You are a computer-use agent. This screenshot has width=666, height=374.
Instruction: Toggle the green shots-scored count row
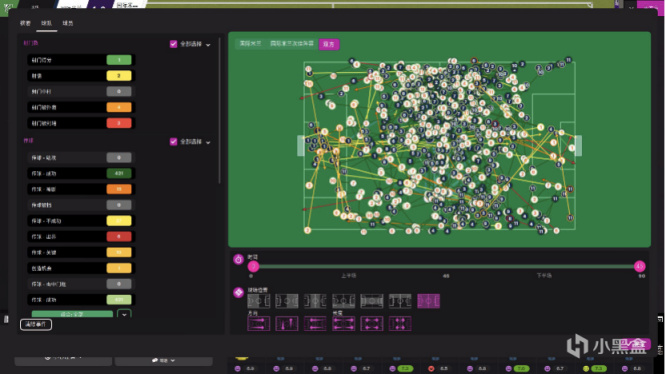point(81,60)
